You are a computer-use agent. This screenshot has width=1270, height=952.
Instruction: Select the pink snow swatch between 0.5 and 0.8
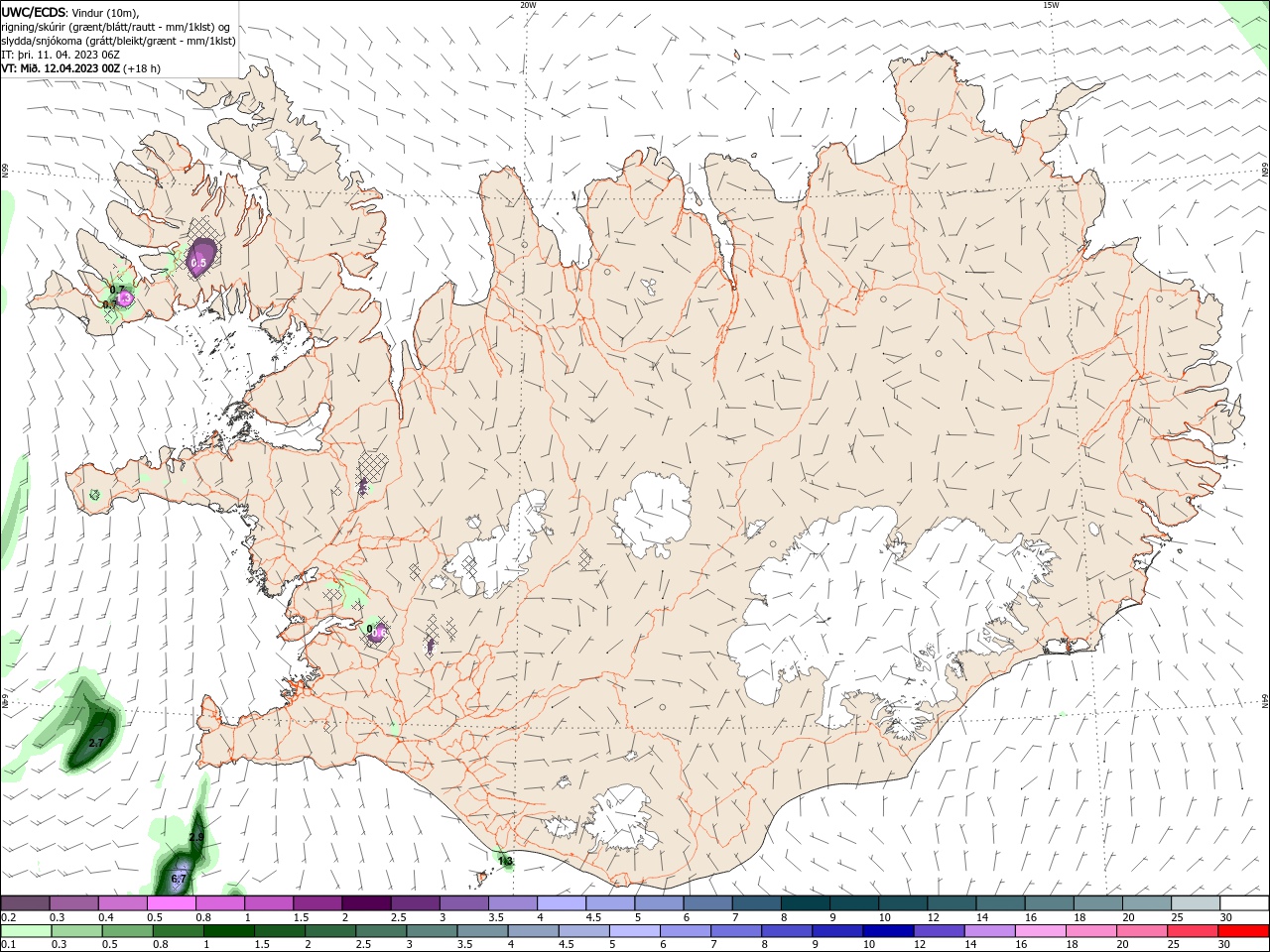coord(171,903)
